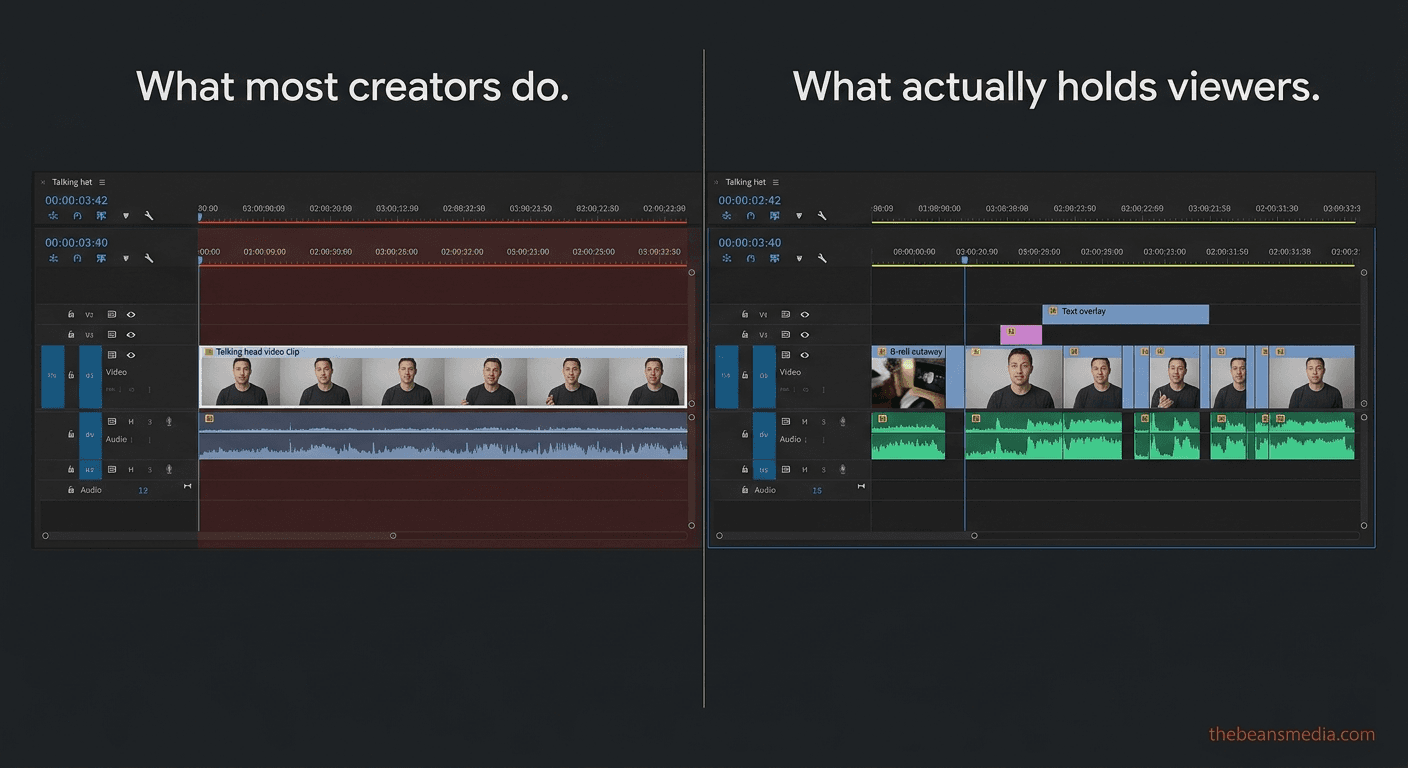Screen dimensions: 1408x768
Task: Solo the right timeline's green waveform audio track
Action: [824, 422]
